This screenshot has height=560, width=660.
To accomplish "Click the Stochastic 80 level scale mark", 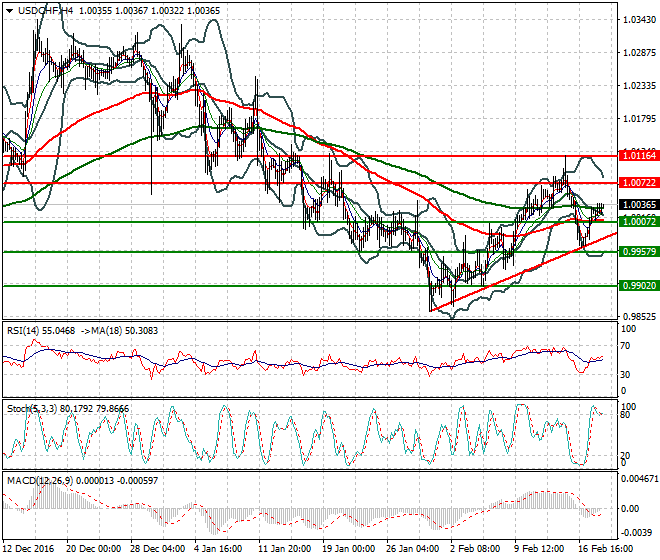I will 625,415.
